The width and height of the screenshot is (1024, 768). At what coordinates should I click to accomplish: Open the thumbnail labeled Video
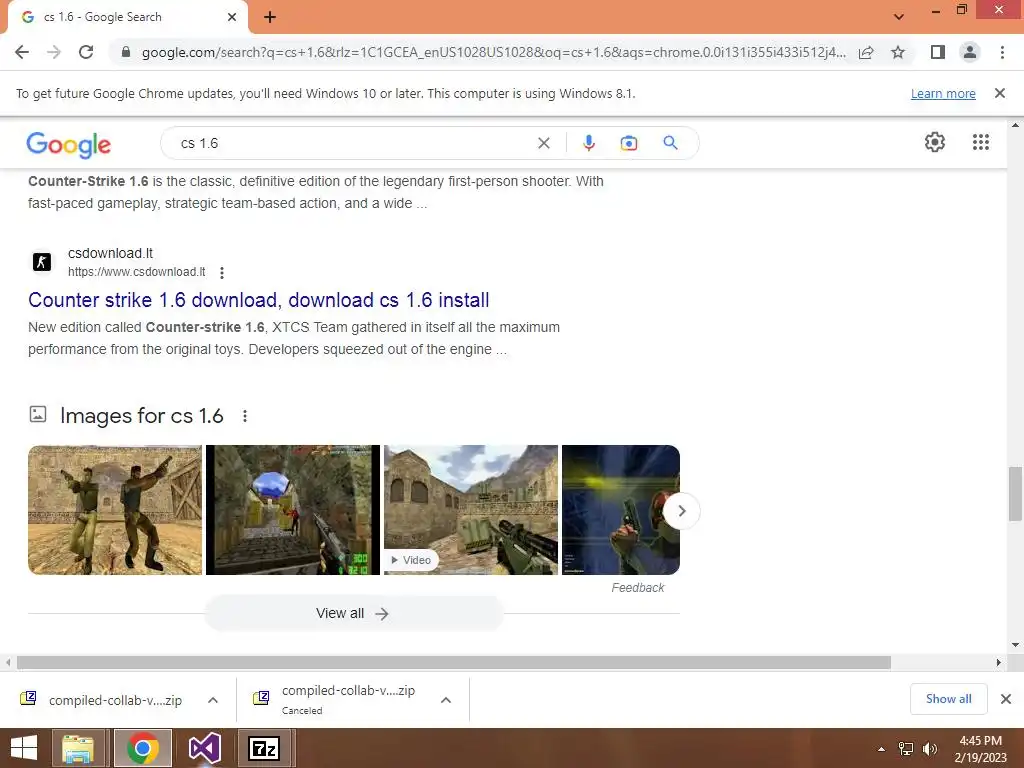click(x=471, y=510)
